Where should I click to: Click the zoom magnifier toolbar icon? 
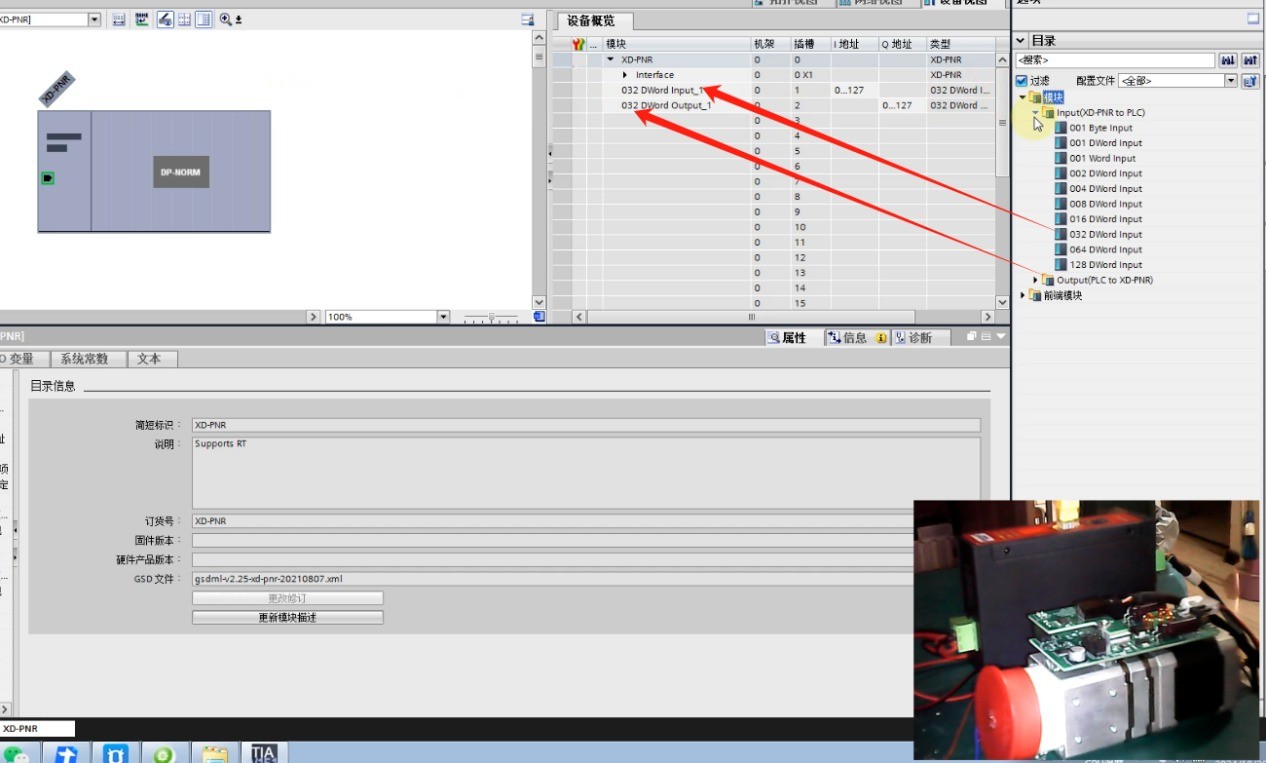(x=226, y=19)
